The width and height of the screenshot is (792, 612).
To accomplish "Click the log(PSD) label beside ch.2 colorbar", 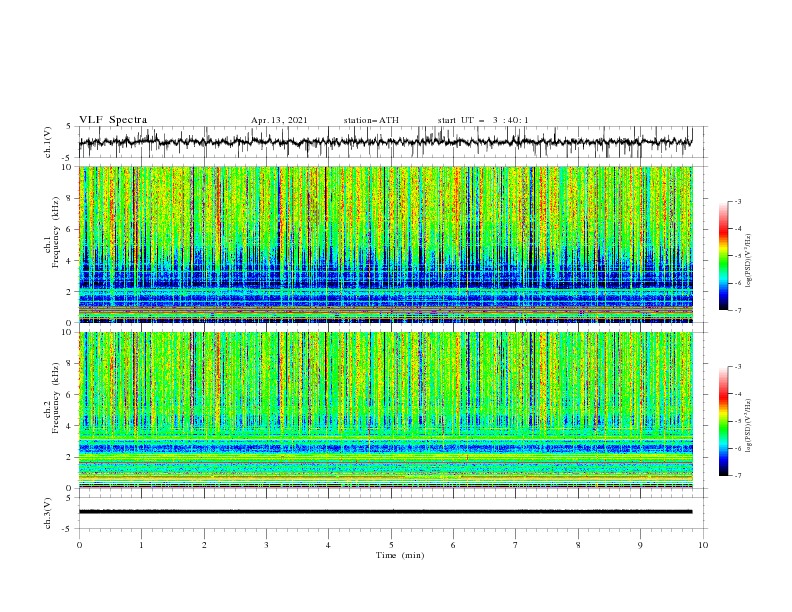I will point(748,425).
